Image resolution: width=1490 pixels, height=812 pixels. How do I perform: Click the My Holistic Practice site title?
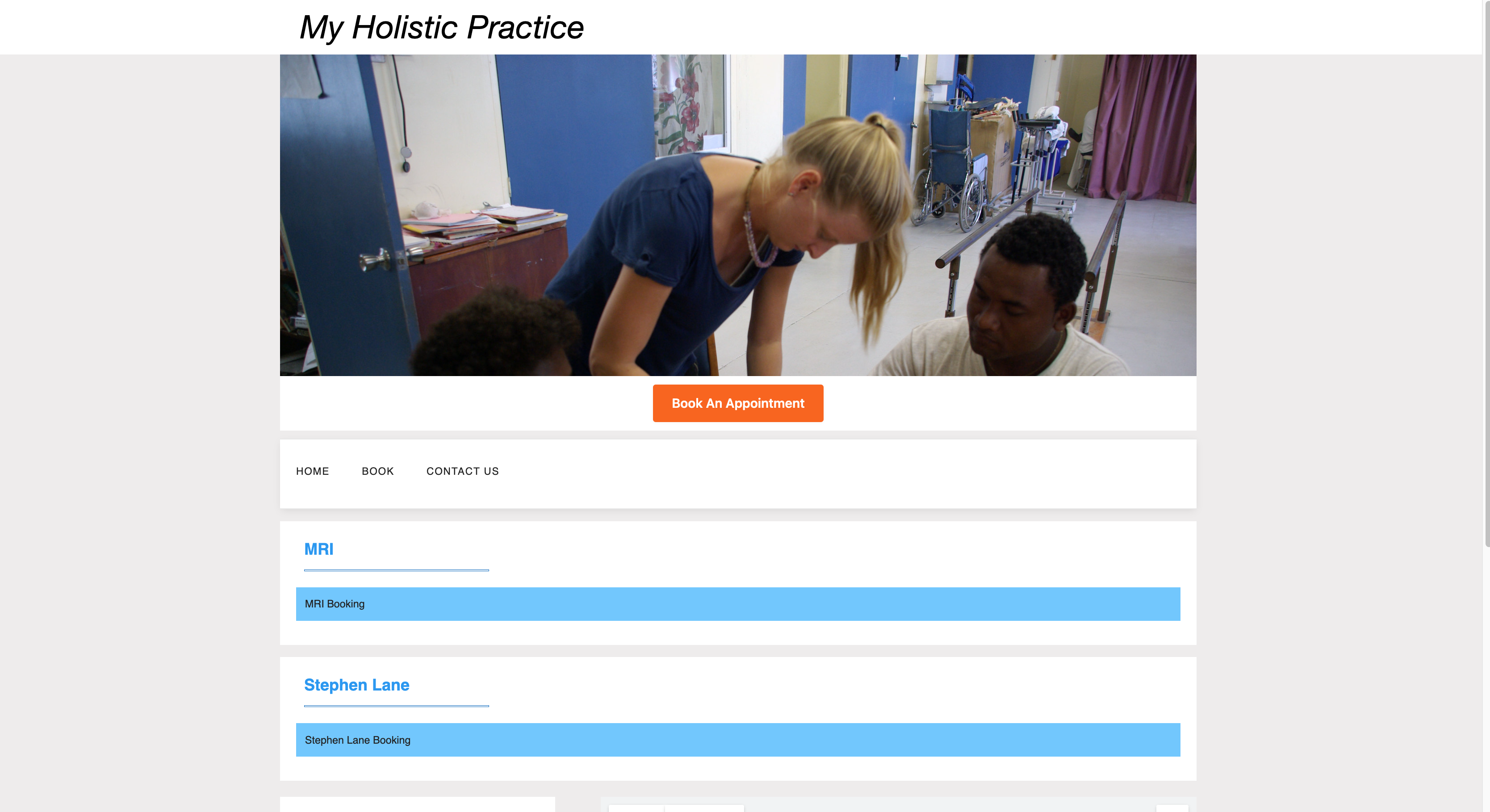[x=441, y=27]
